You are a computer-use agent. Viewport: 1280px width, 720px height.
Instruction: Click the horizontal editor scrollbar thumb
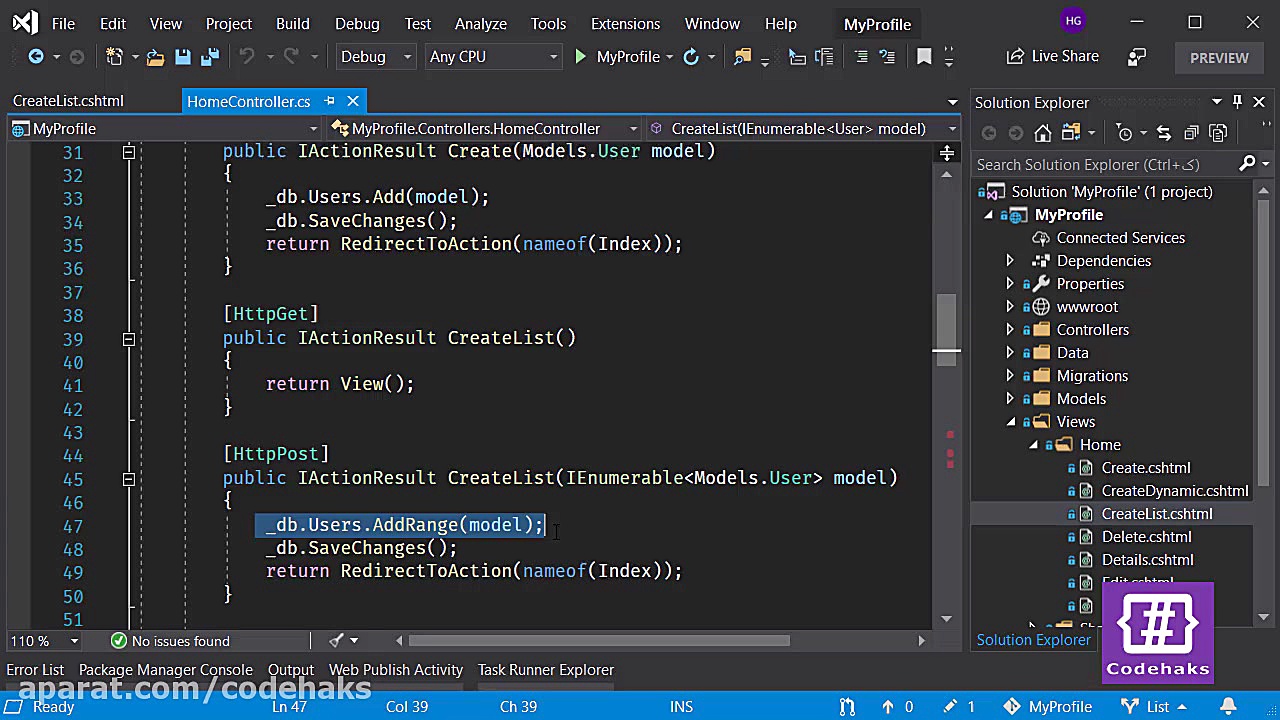pos(600,640)
